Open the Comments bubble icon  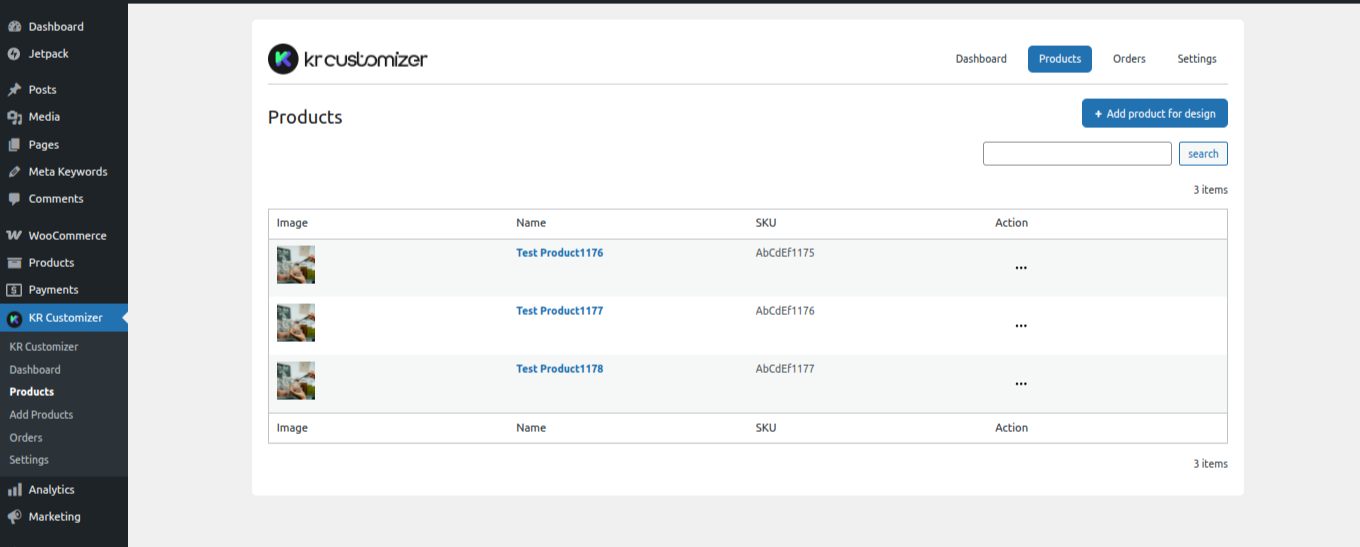[x=14, y=199]
